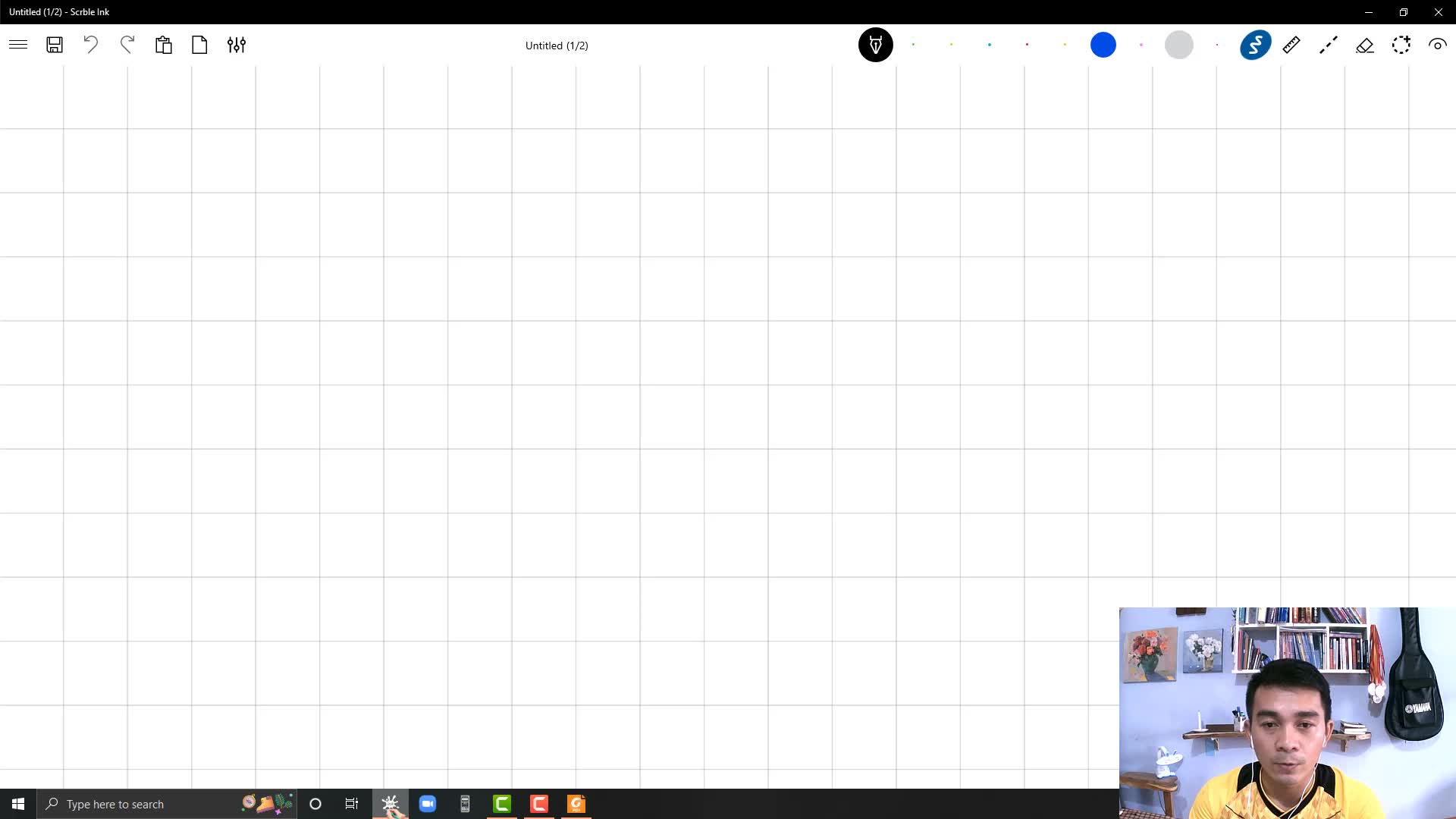Open the orange taskbar app icon

click(576, 804)
